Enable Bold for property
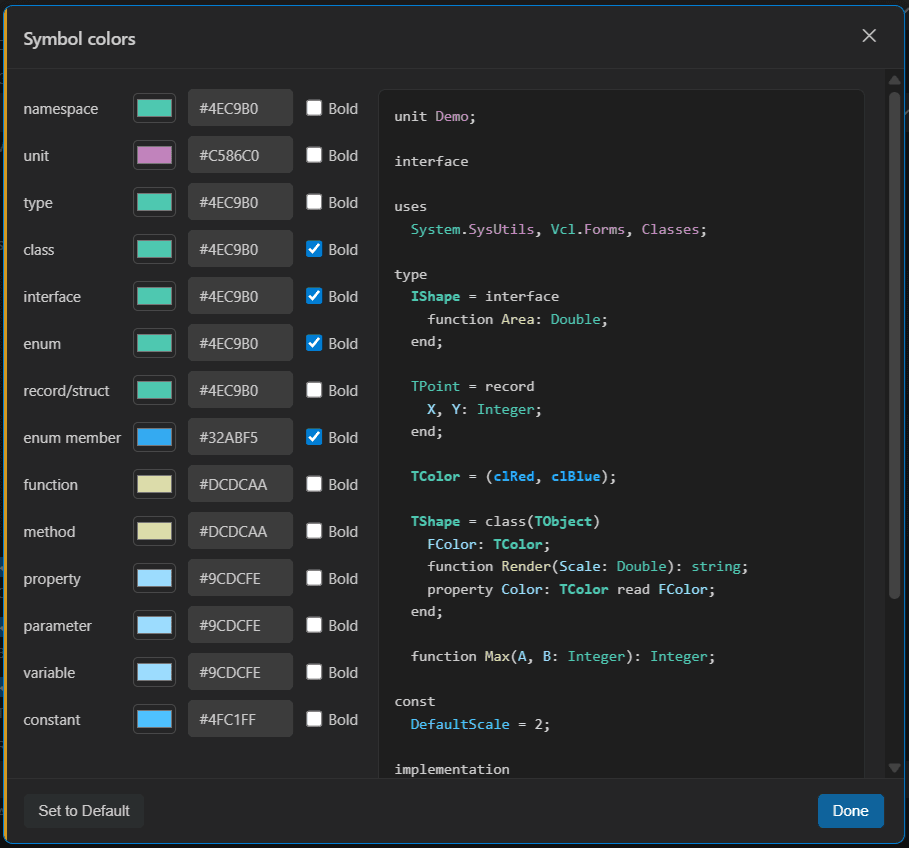This screenshot has width=909, height=848. coord(314,577)
